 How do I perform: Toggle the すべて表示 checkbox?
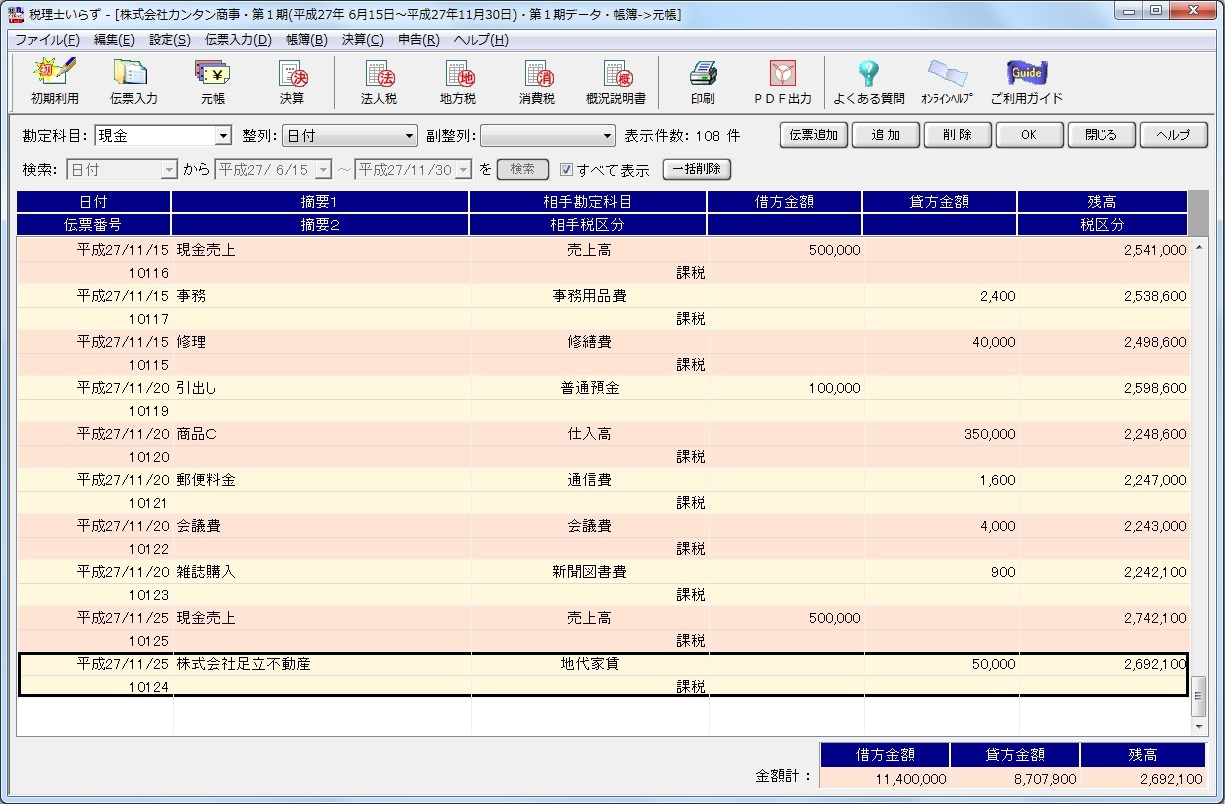click(566, 170)
